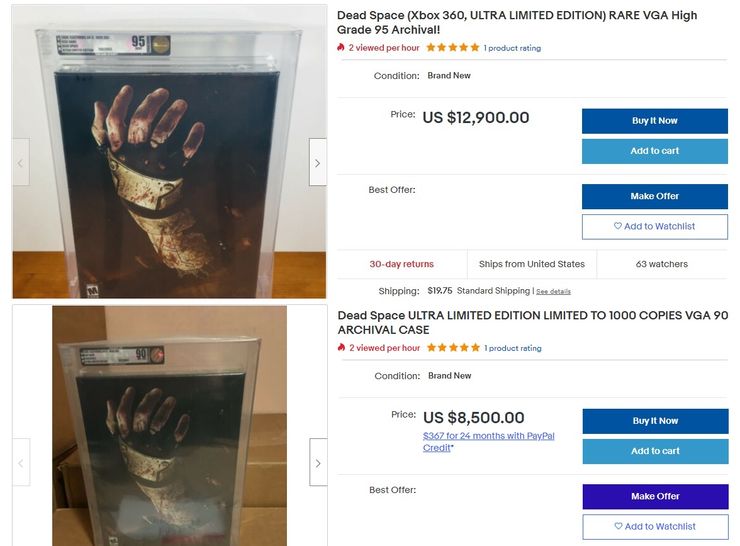Image resolution: width=740 pixels, height=546 pixels.
Task: Click next image arrow on VGA 90 listing
Action: coord(317,462)
